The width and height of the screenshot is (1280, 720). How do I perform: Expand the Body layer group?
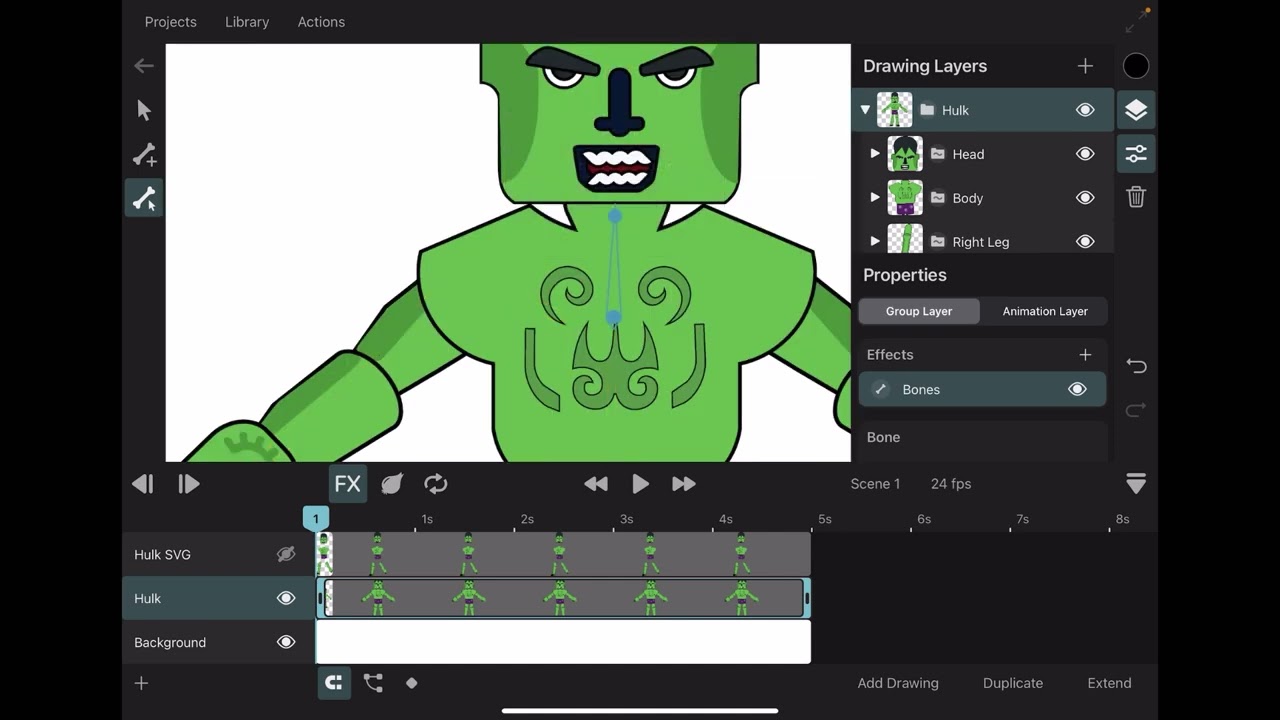coord(875,198)
